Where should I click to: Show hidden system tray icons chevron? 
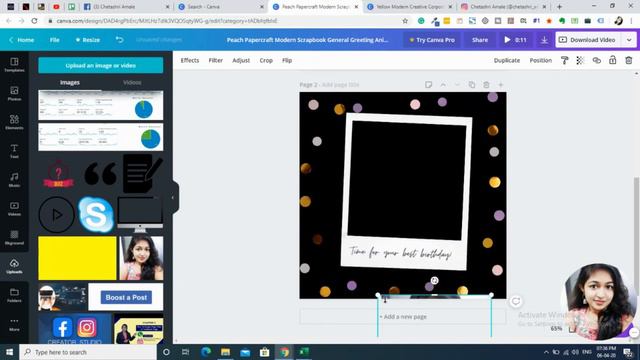(546, 352)
